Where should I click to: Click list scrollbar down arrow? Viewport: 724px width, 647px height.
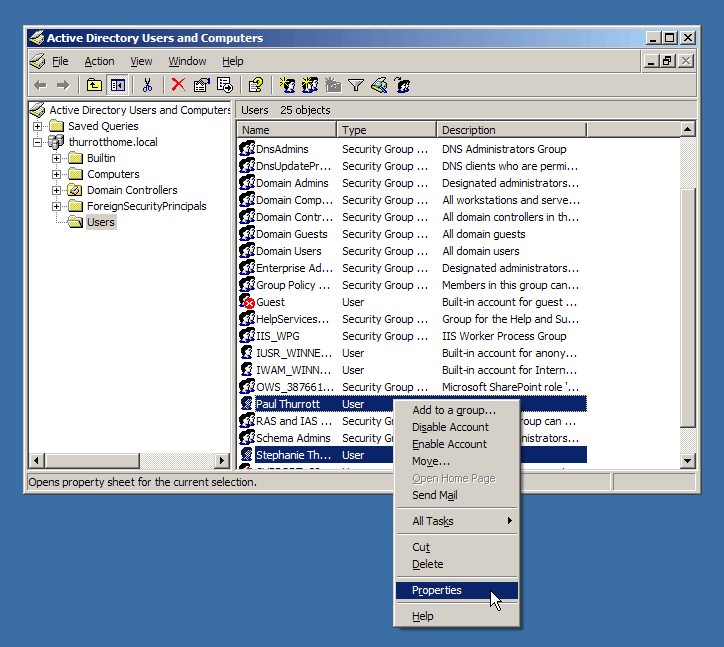688,460
